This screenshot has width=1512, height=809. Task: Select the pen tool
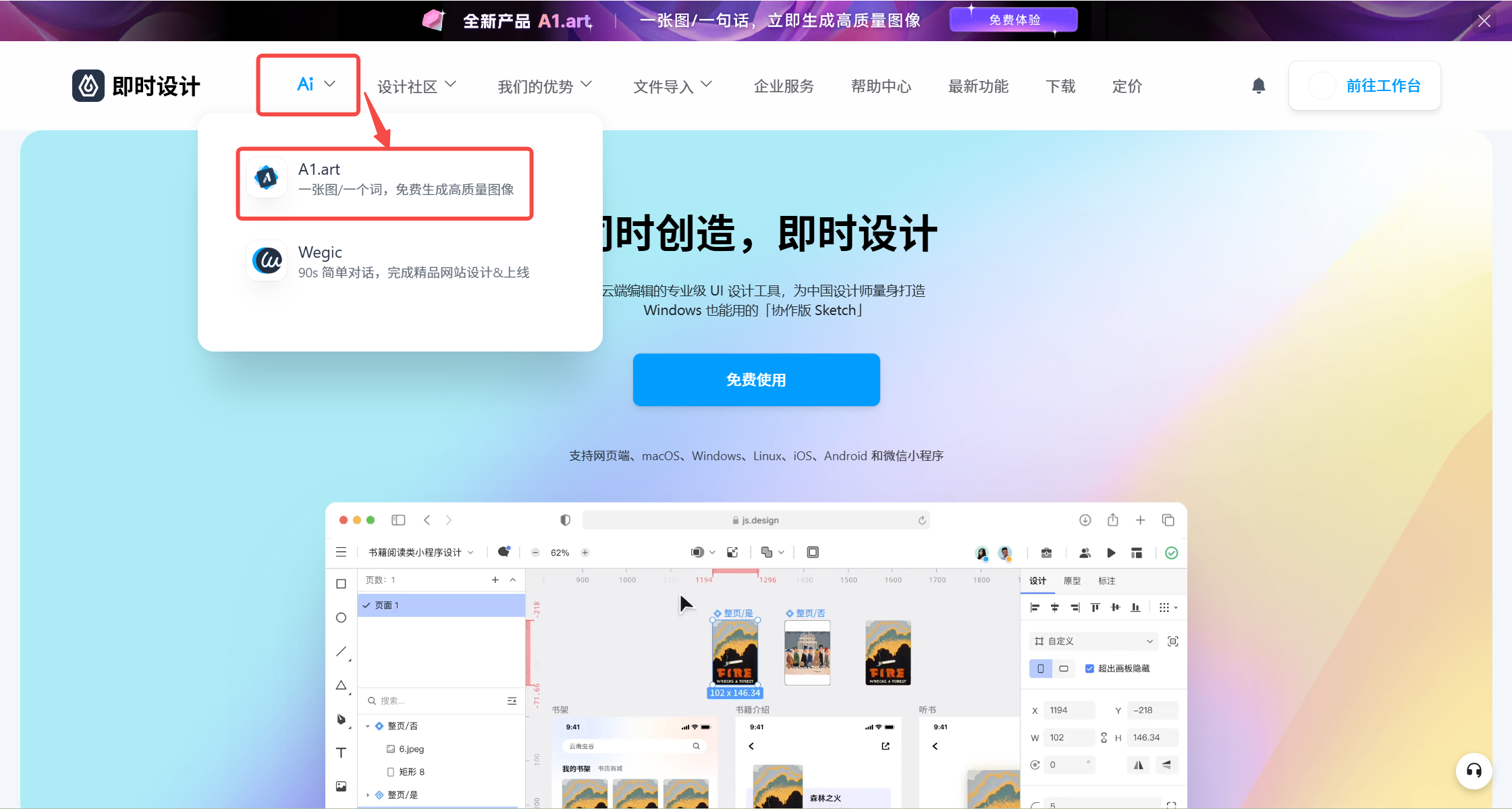(x=342, y=719)
